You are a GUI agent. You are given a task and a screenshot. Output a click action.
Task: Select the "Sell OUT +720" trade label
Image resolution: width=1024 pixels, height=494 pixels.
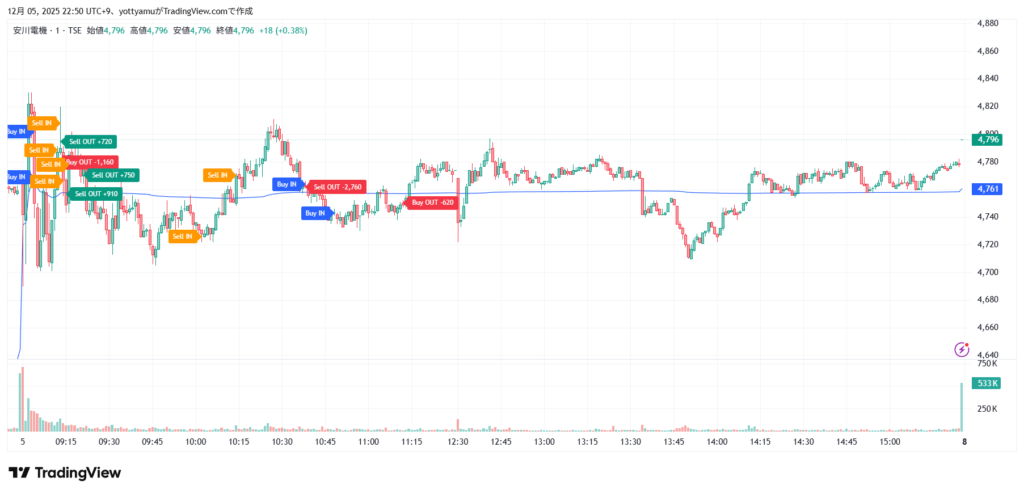pos(91,141)
